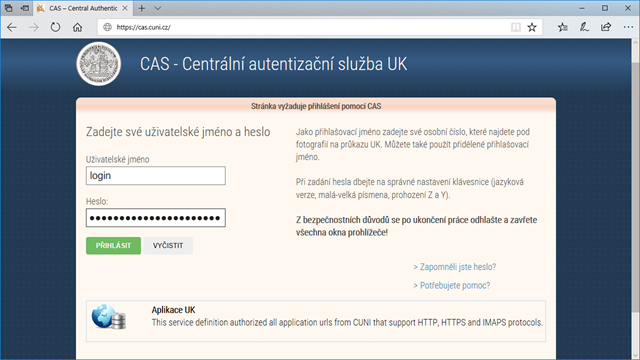Viewport: 640px width, 360px height.
Task: Click the scrollbar up arrow
Action: tap(636, 42)
